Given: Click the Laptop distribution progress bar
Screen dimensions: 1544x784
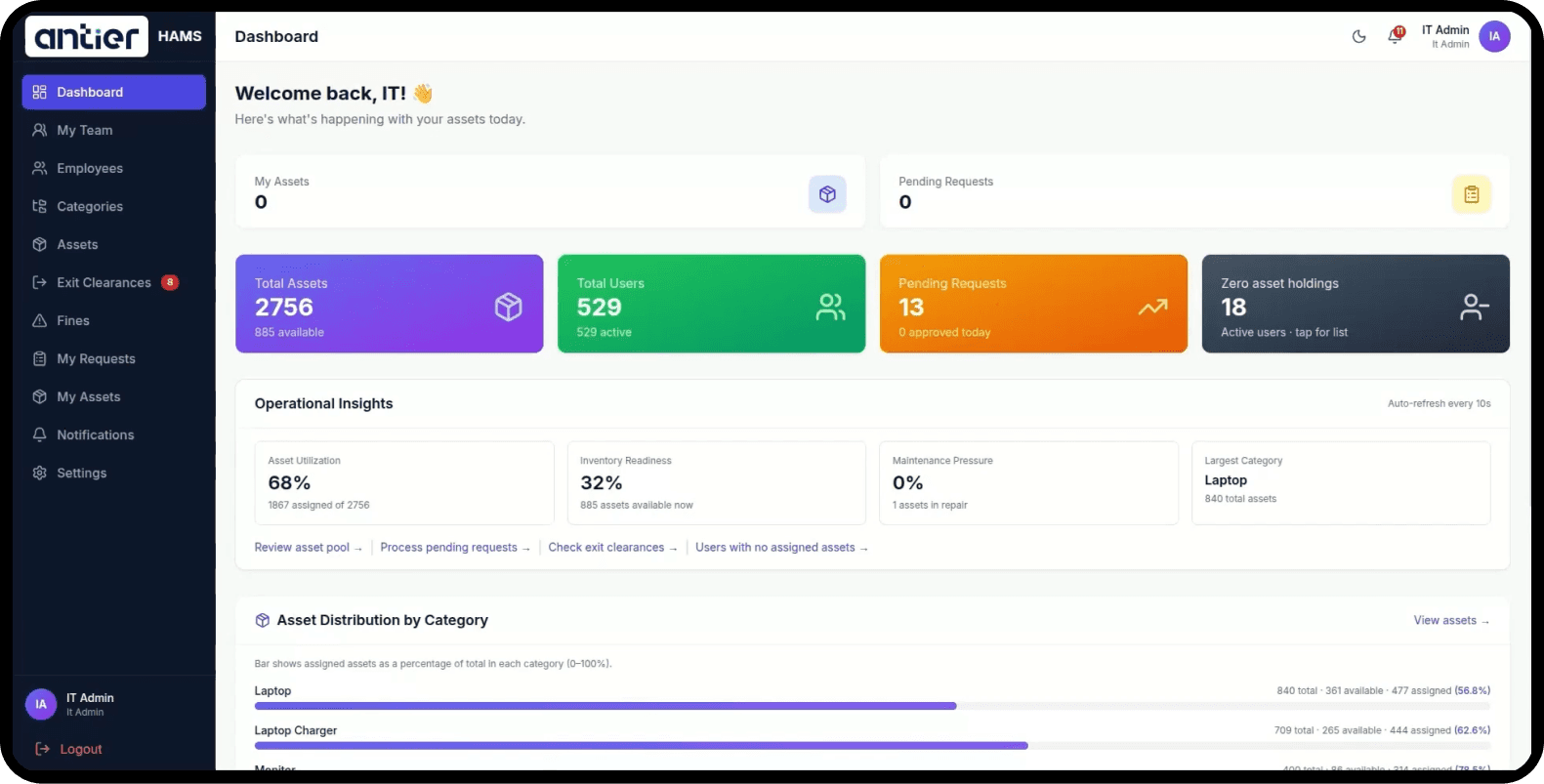Looking at the screenshot, I should click(x=872, y=706).
